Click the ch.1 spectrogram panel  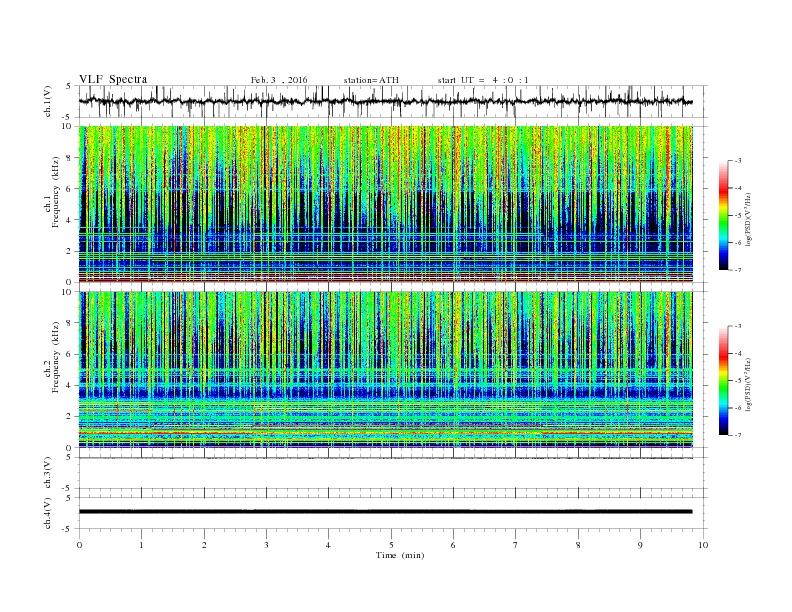[x=386, y=204]
